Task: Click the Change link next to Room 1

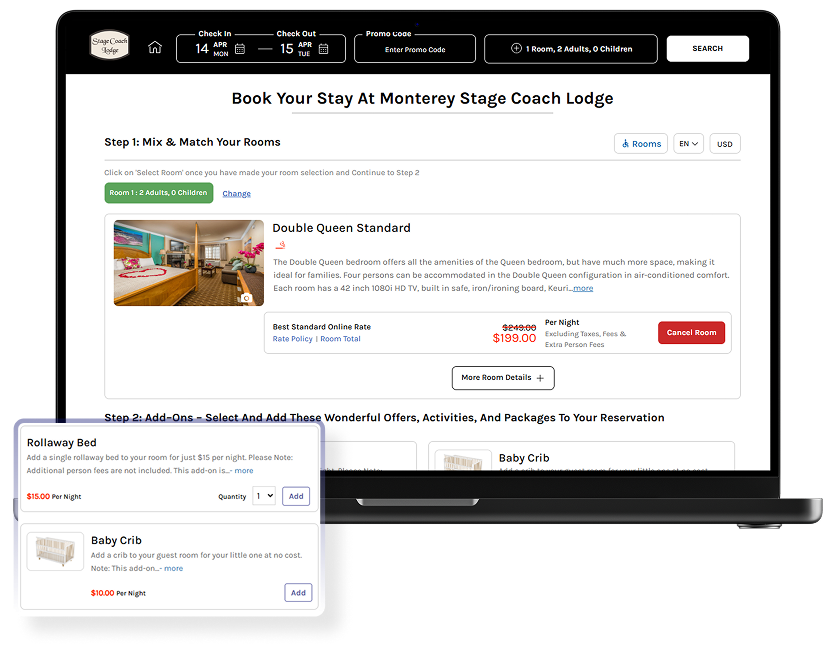Action: click(x=236, y=193)
